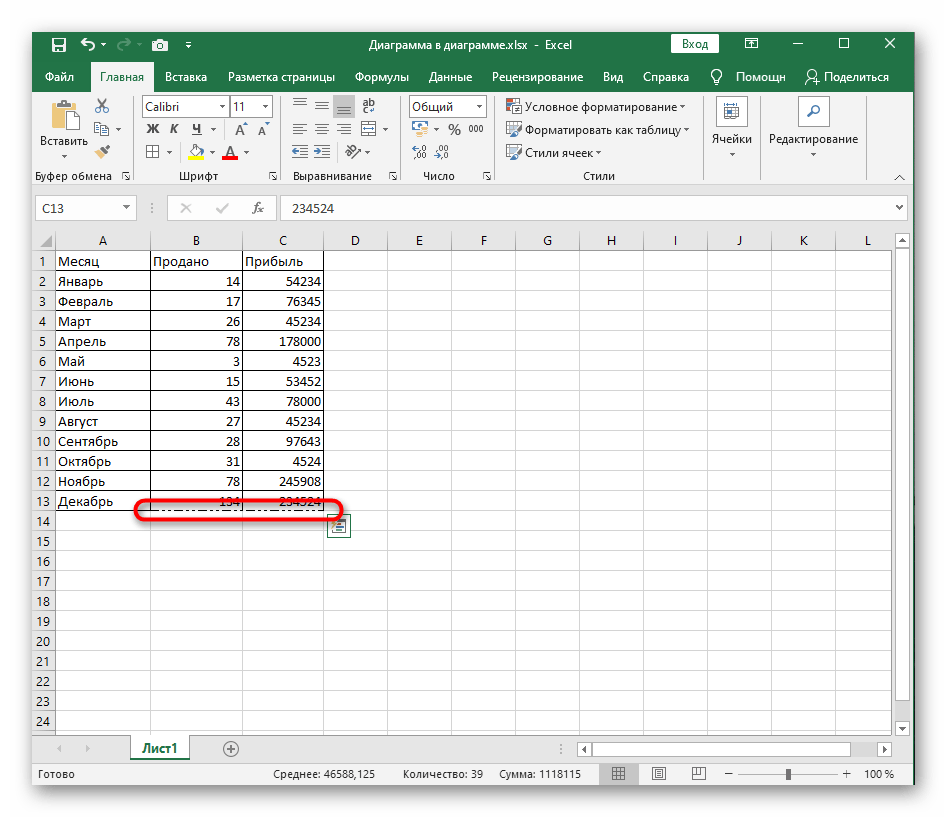This screenshot has height=817, width=947.
Task: Click the Поделиться share button
Action: coord(846,77)
